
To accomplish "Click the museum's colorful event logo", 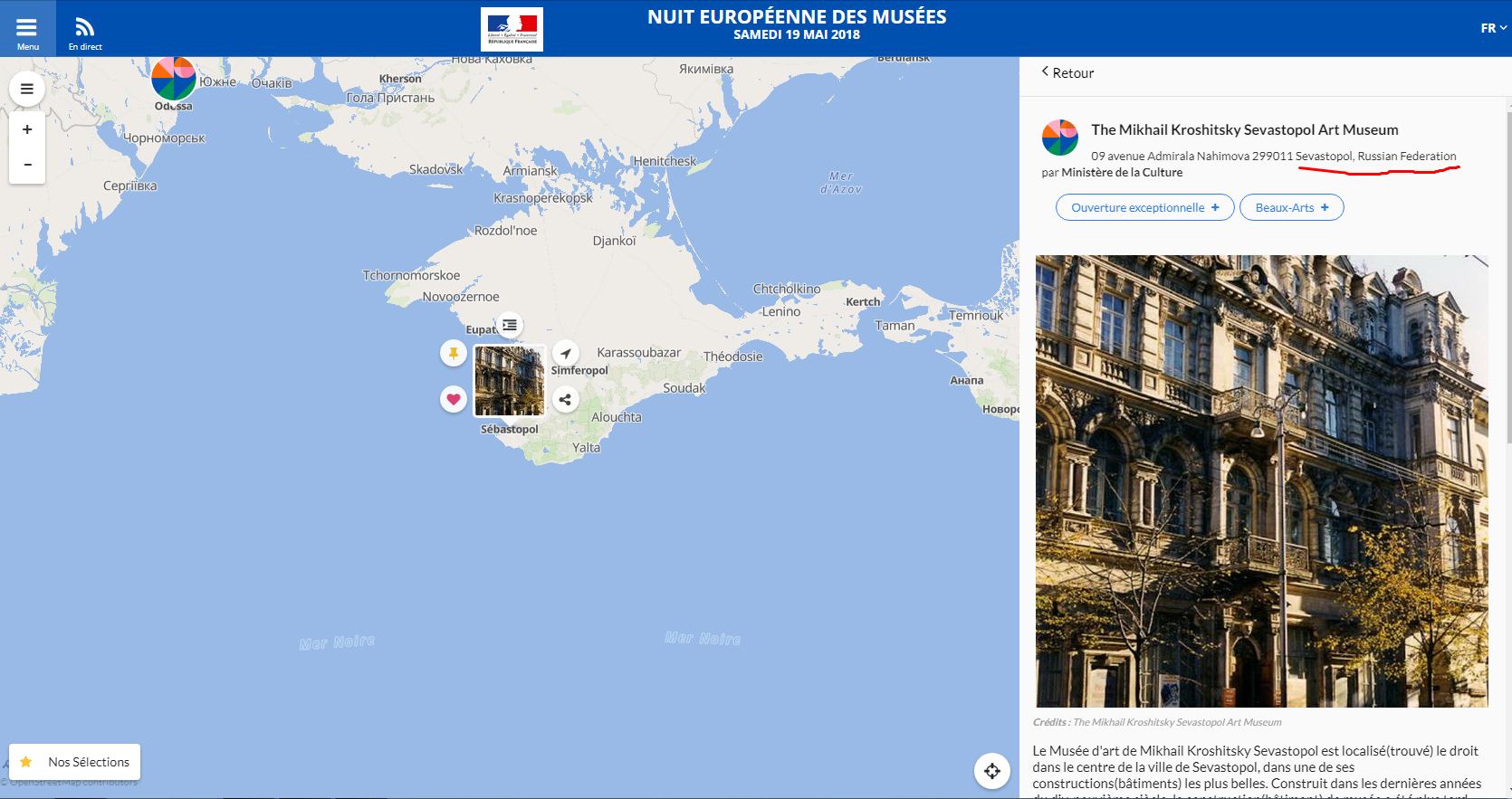I will click(1060, 138).
